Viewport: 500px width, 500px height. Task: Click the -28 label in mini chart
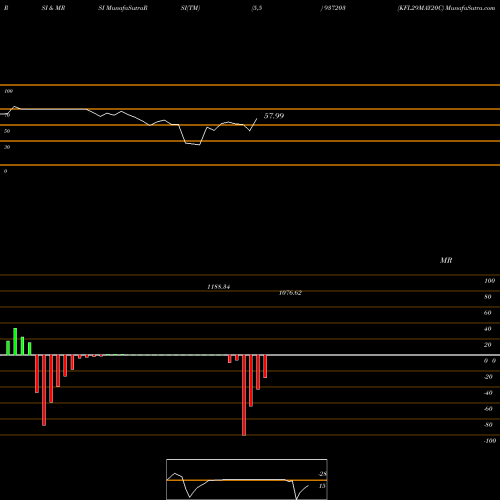coord(322,474)
